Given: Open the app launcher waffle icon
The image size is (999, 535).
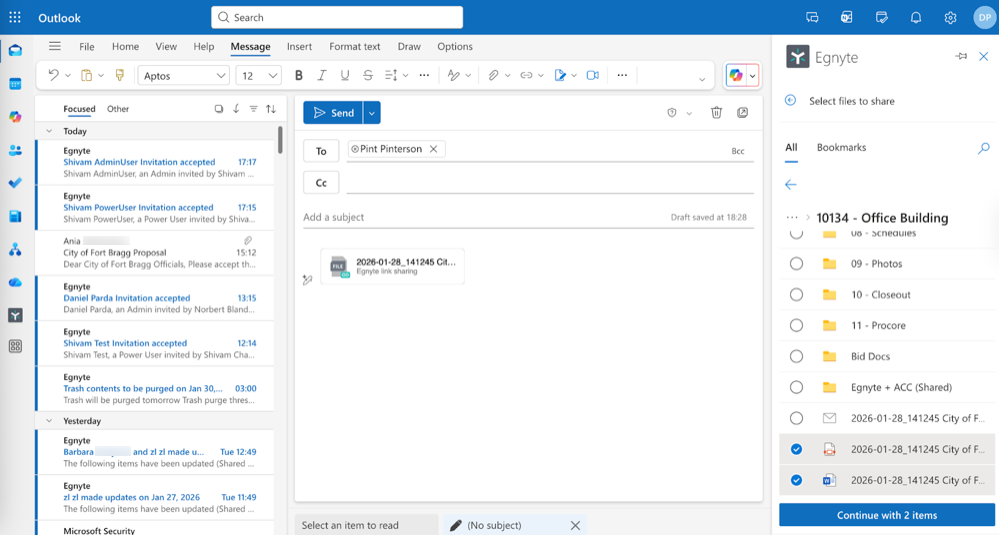Looking at the screenshot, I should coord(15,17).
